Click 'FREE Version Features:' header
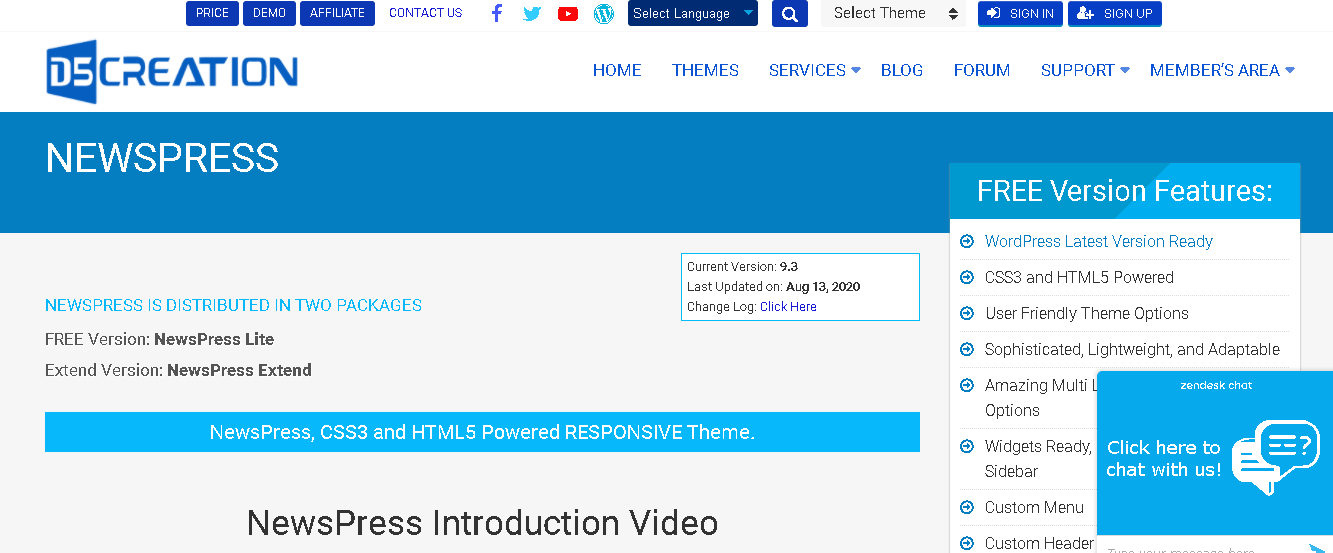 1125,191
